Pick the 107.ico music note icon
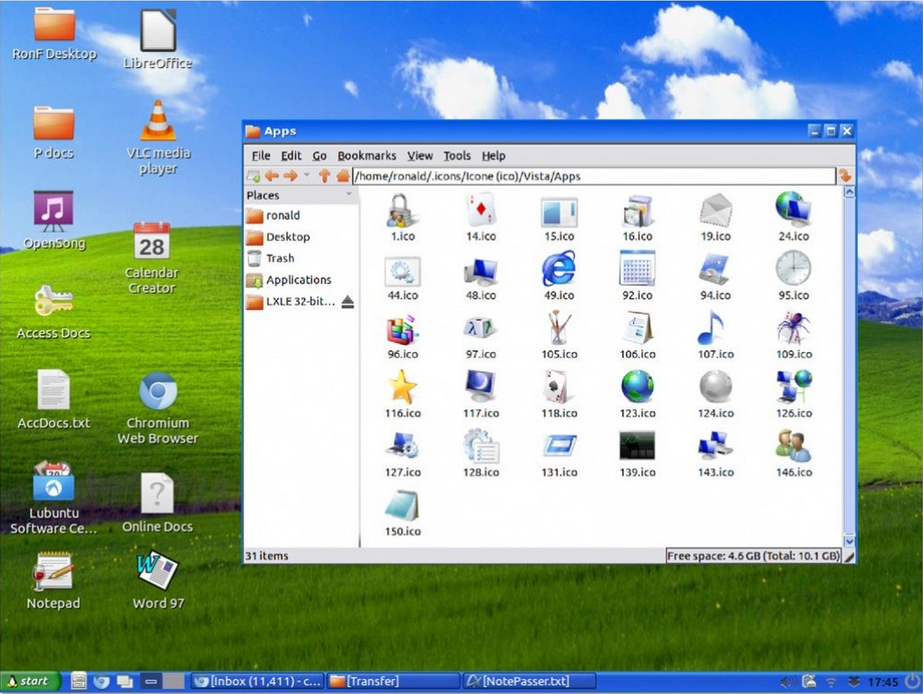 pyautogui.click(x=710, y=328)
